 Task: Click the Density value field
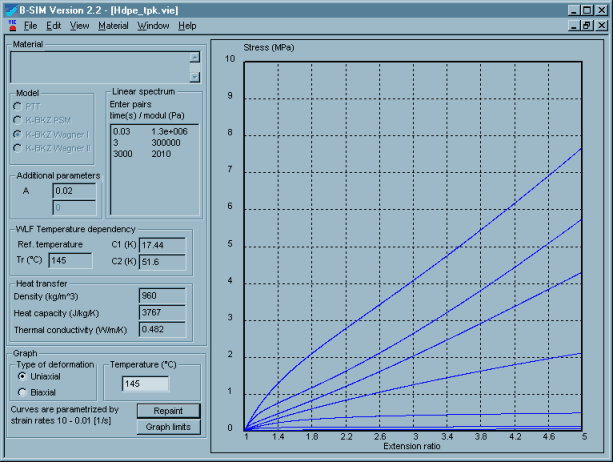click(x=161, y=296)
